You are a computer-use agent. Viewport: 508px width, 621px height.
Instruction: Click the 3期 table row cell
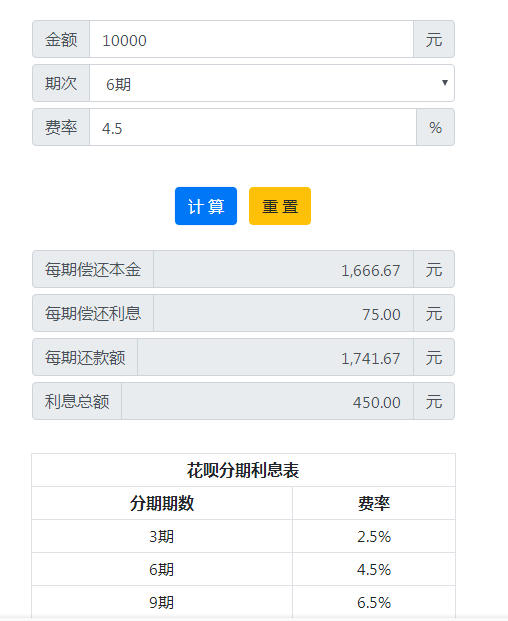pos(162,536)
